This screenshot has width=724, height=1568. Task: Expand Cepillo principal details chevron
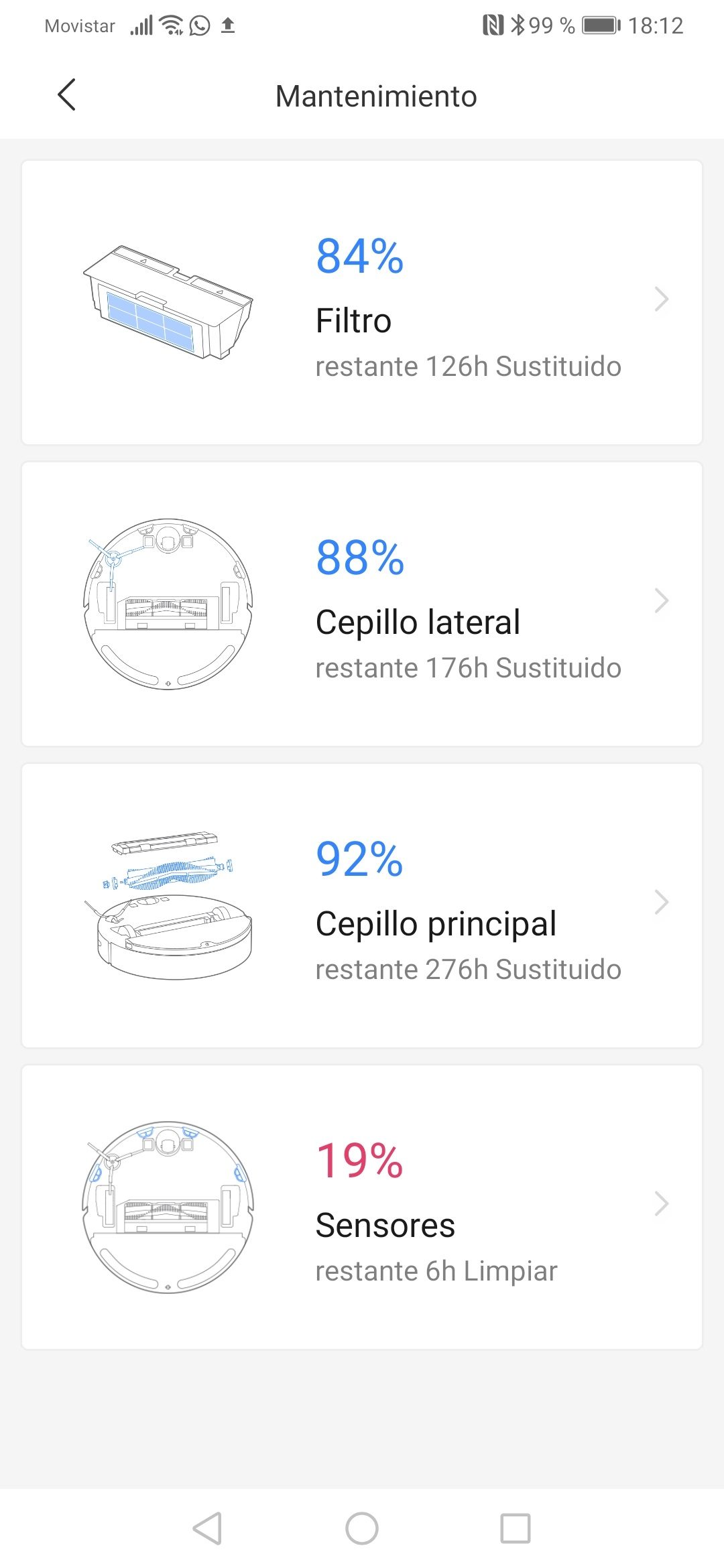pos(661,903)
